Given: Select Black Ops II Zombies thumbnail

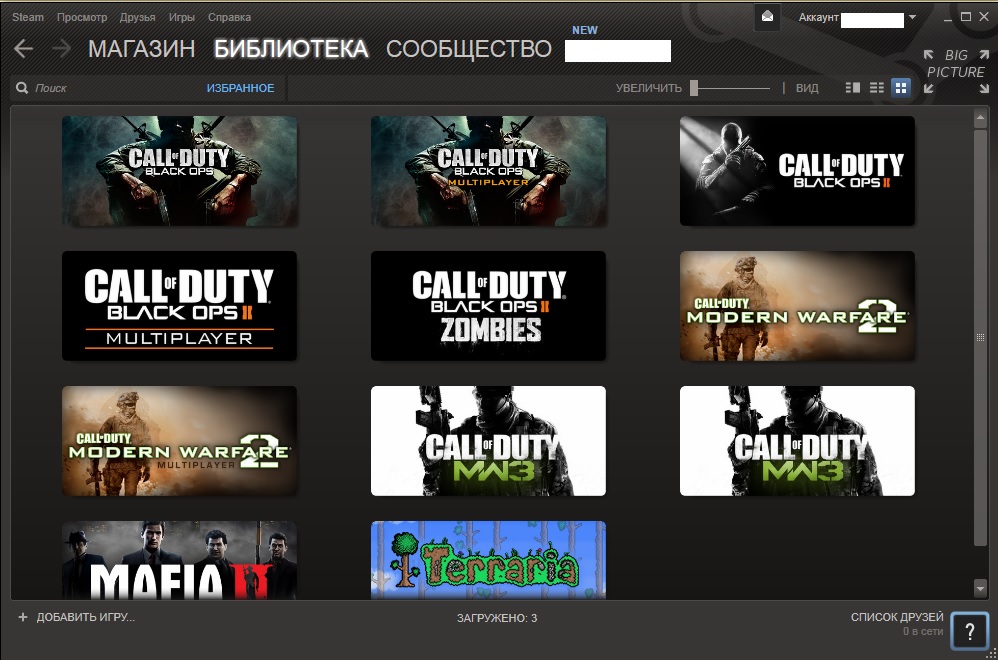Looking at the screenshot, I should [x=488, y=305].
